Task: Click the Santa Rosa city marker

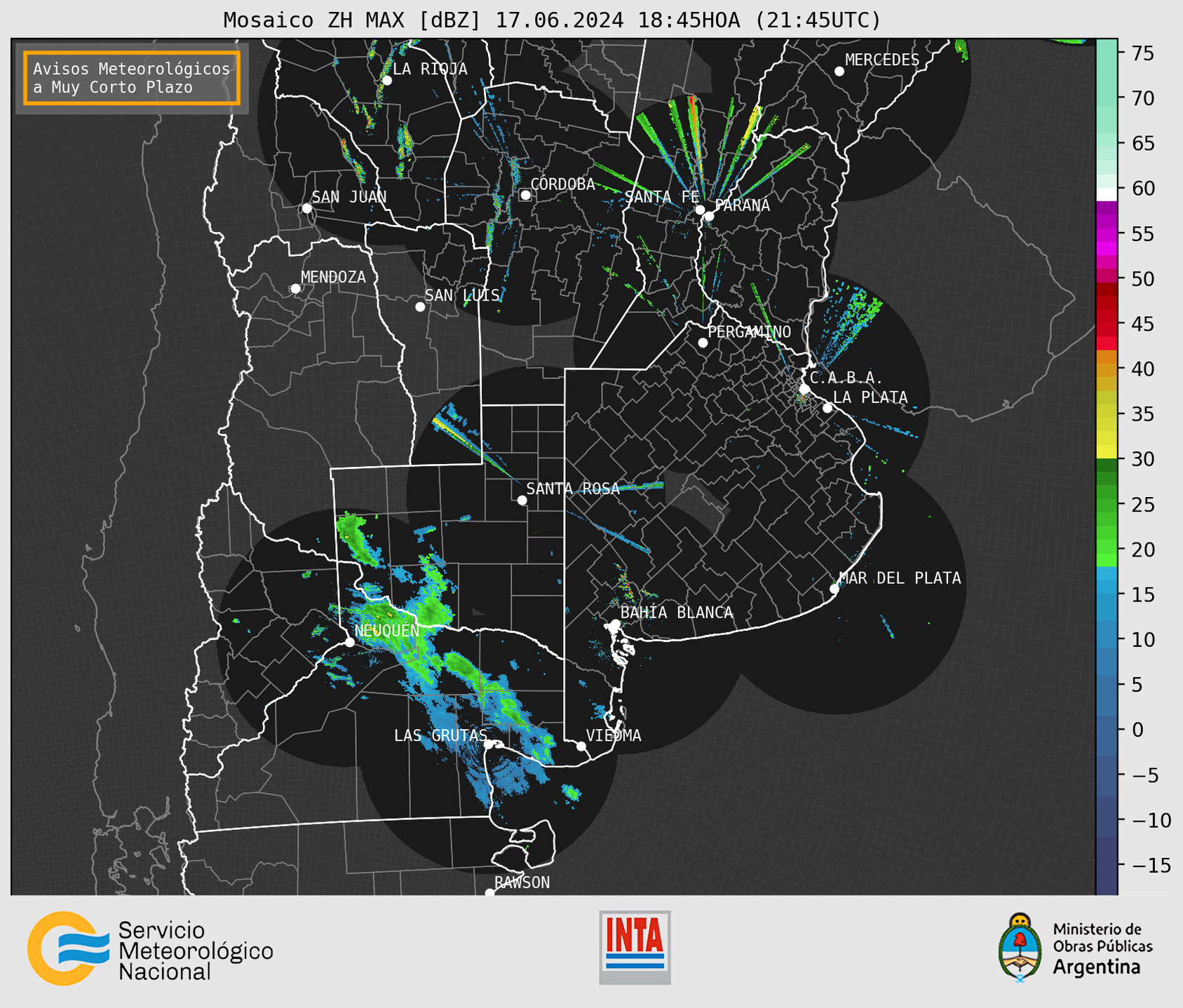Action: (x=522, y=500)
